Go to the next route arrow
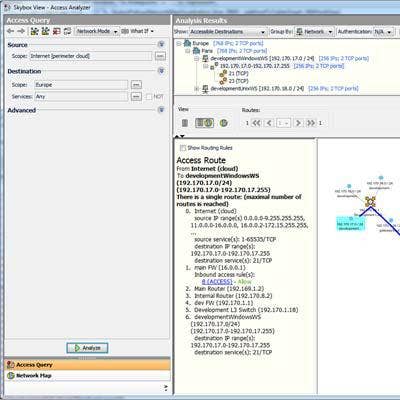Image resolution: width=400 pixels, height=400 pixels. (x=298, y=123)
